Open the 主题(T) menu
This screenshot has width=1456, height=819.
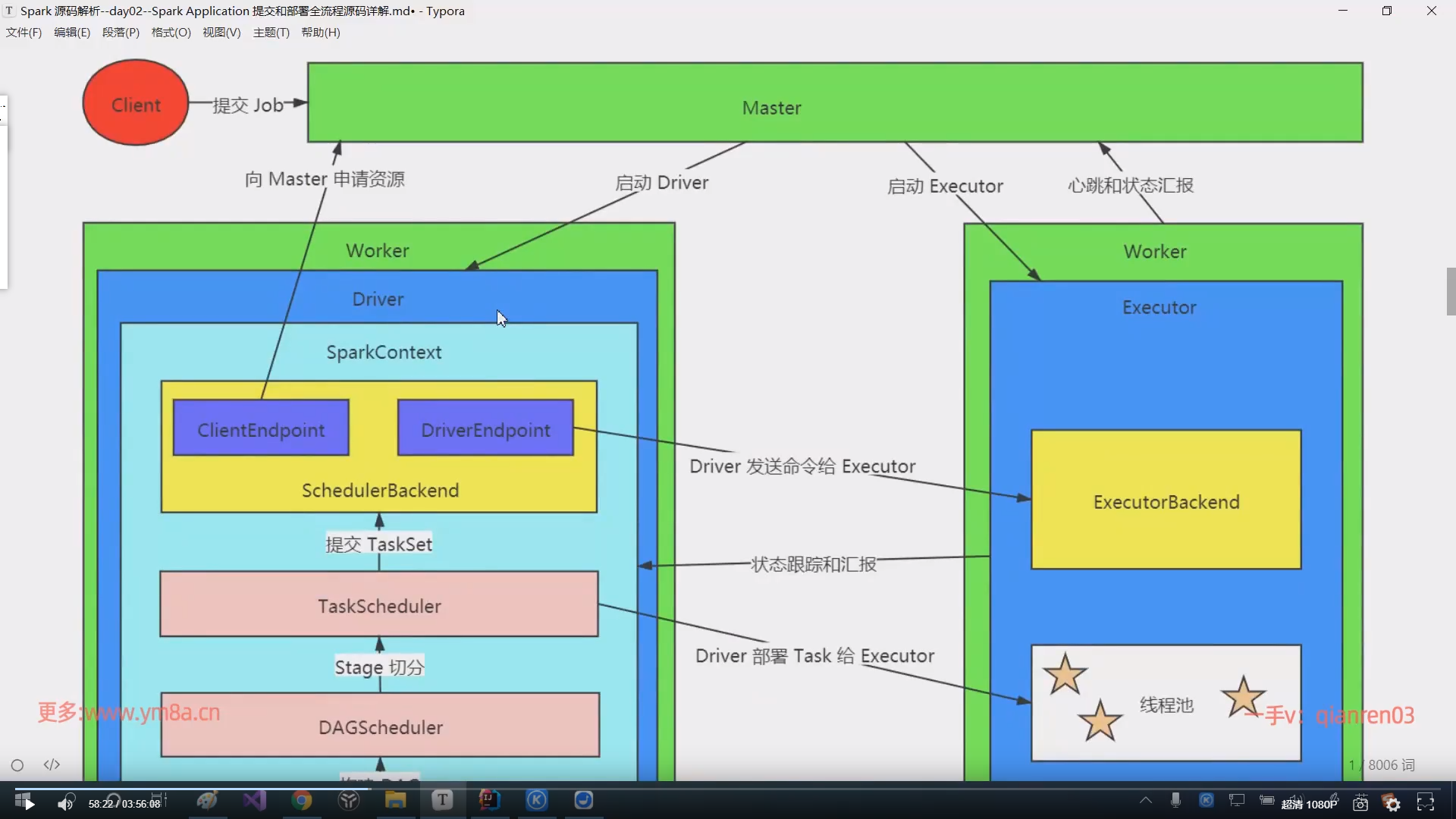pos(271,33)
